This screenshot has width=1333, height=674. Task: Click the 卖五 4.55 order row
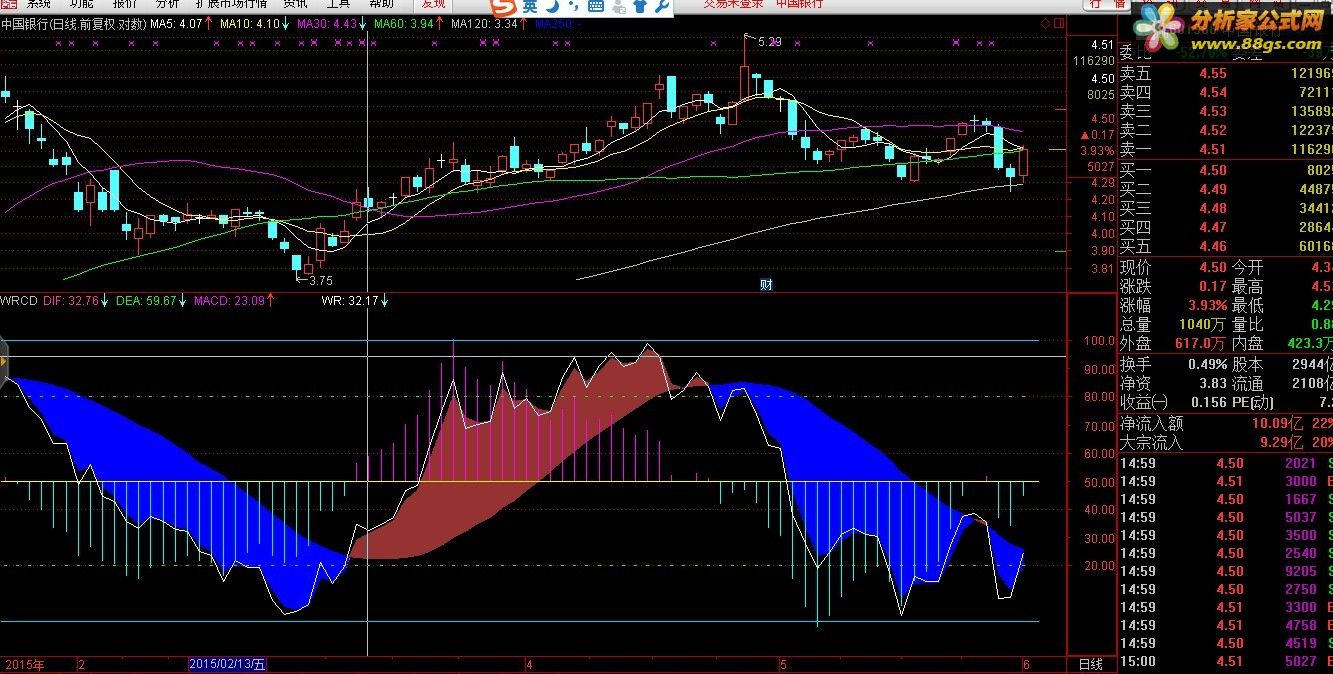click(x=1225, y=73)
